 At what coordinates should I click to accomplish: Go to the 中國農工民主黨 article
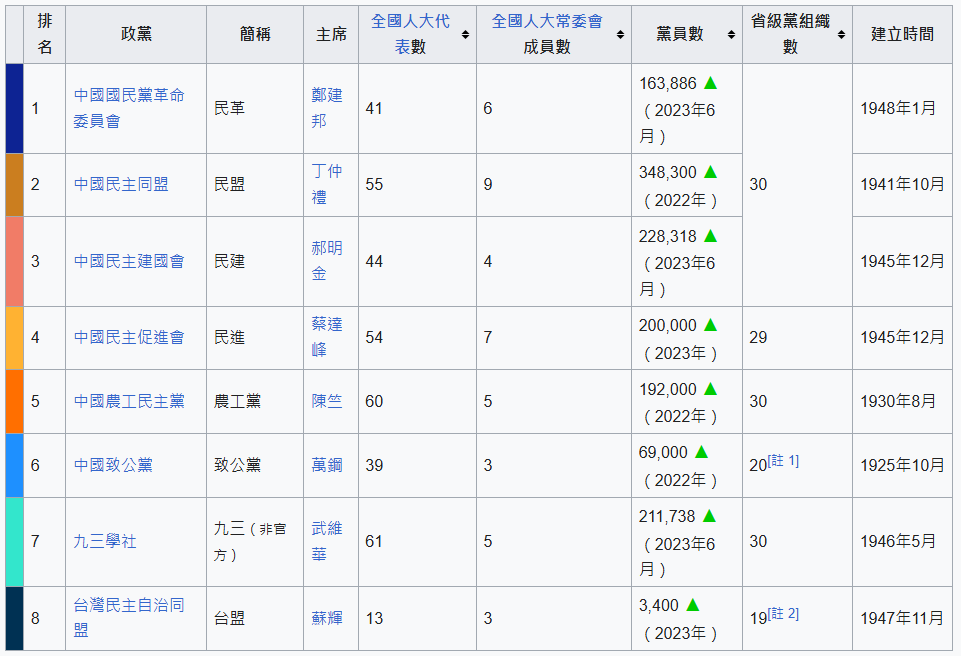coord(129,401)
